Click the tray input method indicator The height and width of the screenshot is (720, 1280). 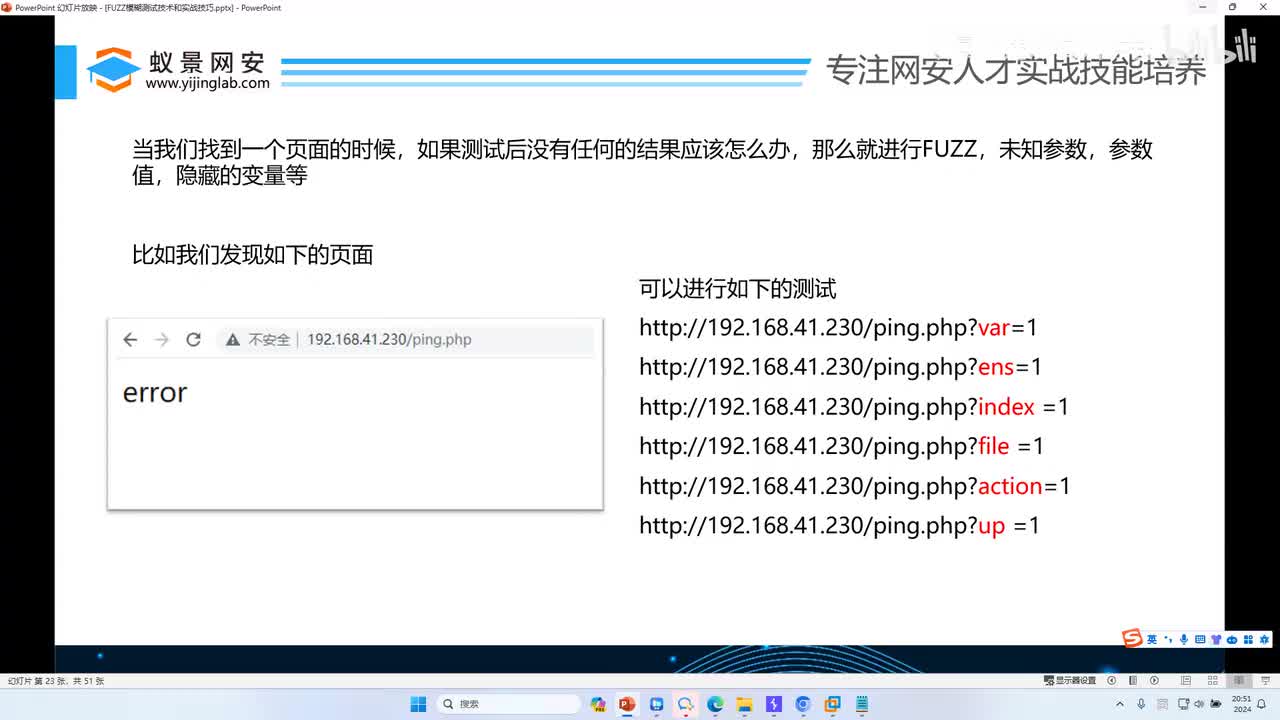pos(1162,704)
